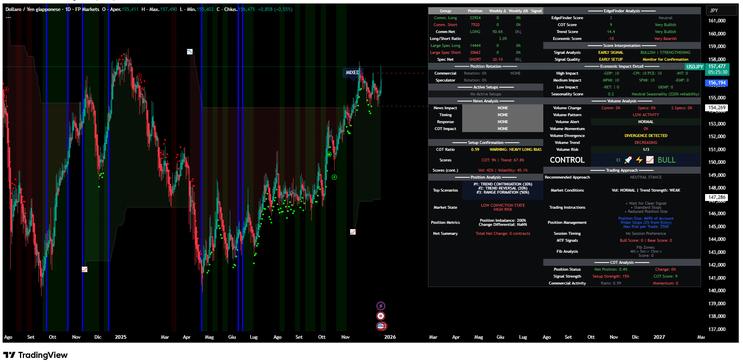Click the 2027 label on the time axis
The image size is (743, 362).
click(659, 337)
